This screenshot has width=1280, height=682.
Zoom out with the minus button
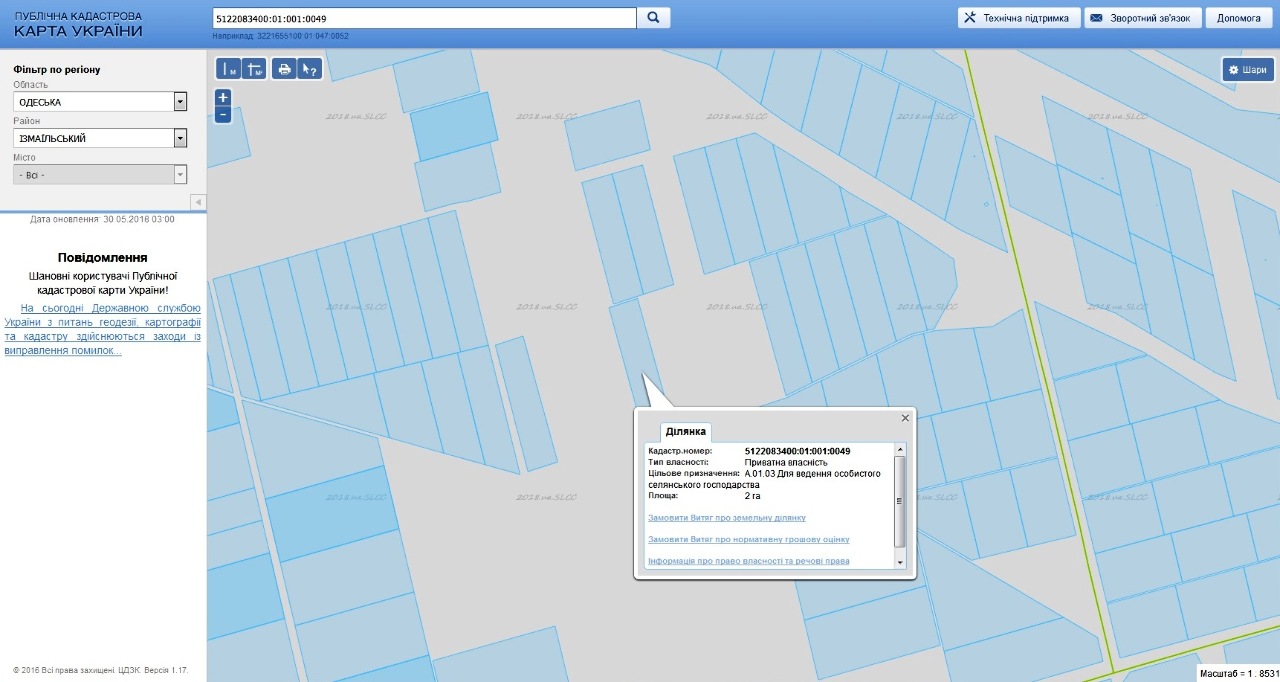point(223,114)
